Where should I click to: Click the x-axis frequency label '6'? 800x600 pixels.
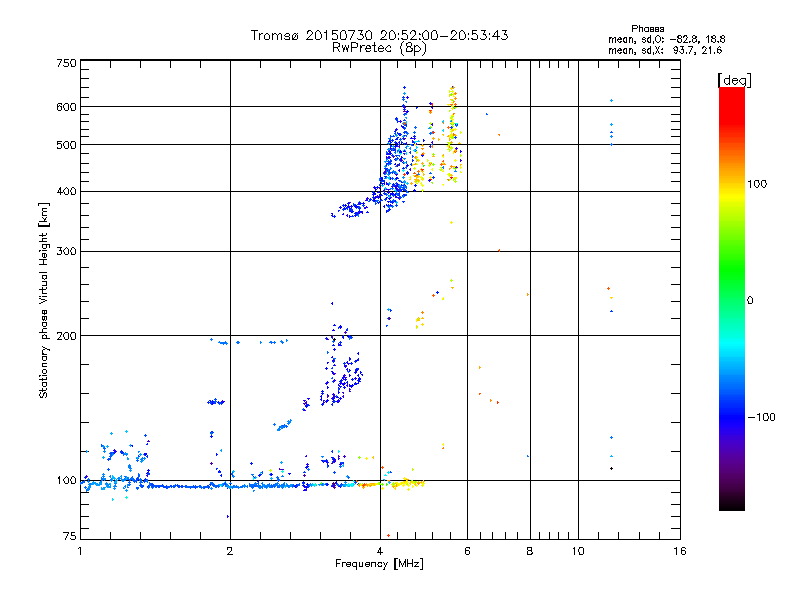[x=467, y=551]
